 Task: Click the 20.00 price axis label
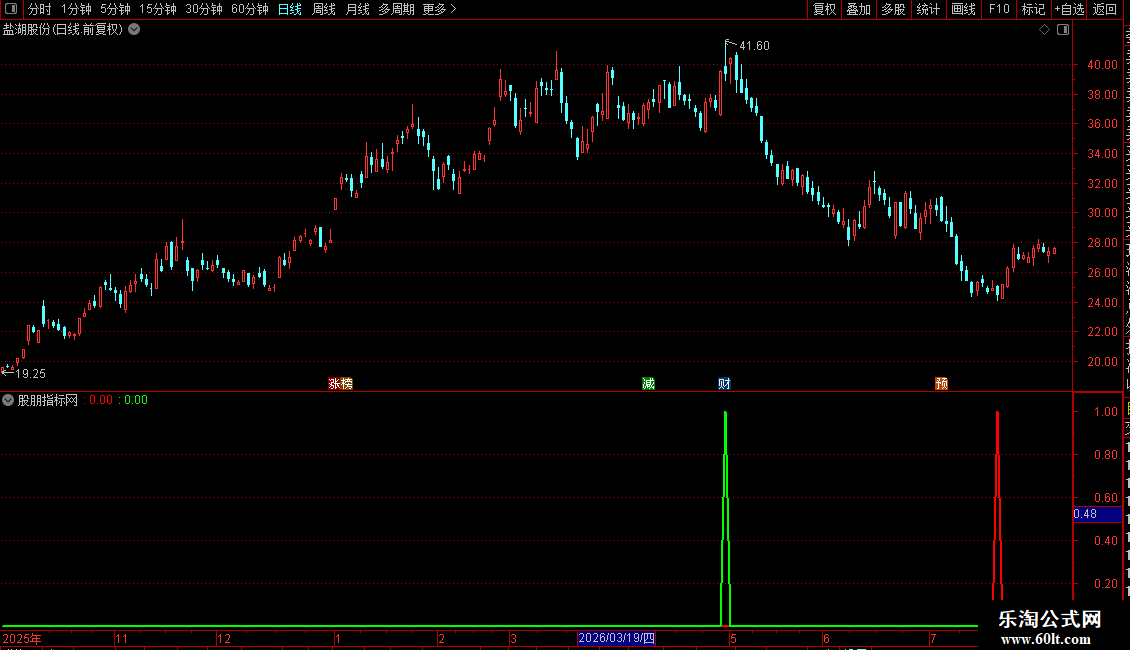(1103, 362)
